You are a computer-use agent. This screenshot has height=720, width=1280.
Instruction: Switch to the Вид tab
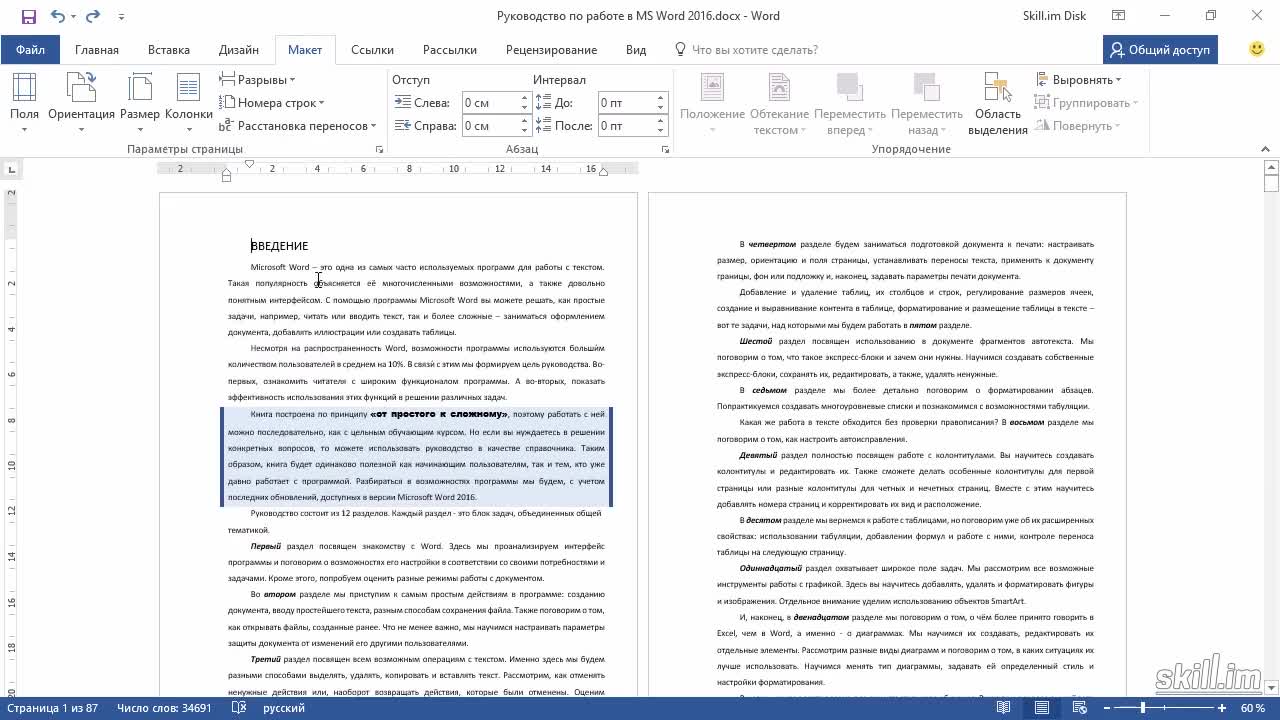pos(636,50)
